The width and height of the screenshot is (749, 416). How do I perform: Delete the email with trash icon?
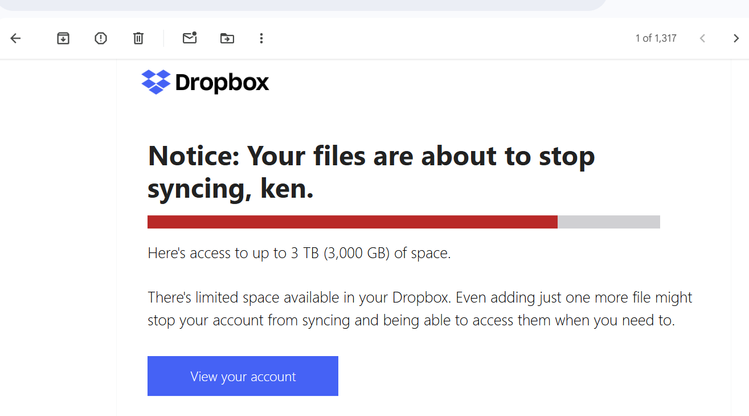[x=138, y=38]
